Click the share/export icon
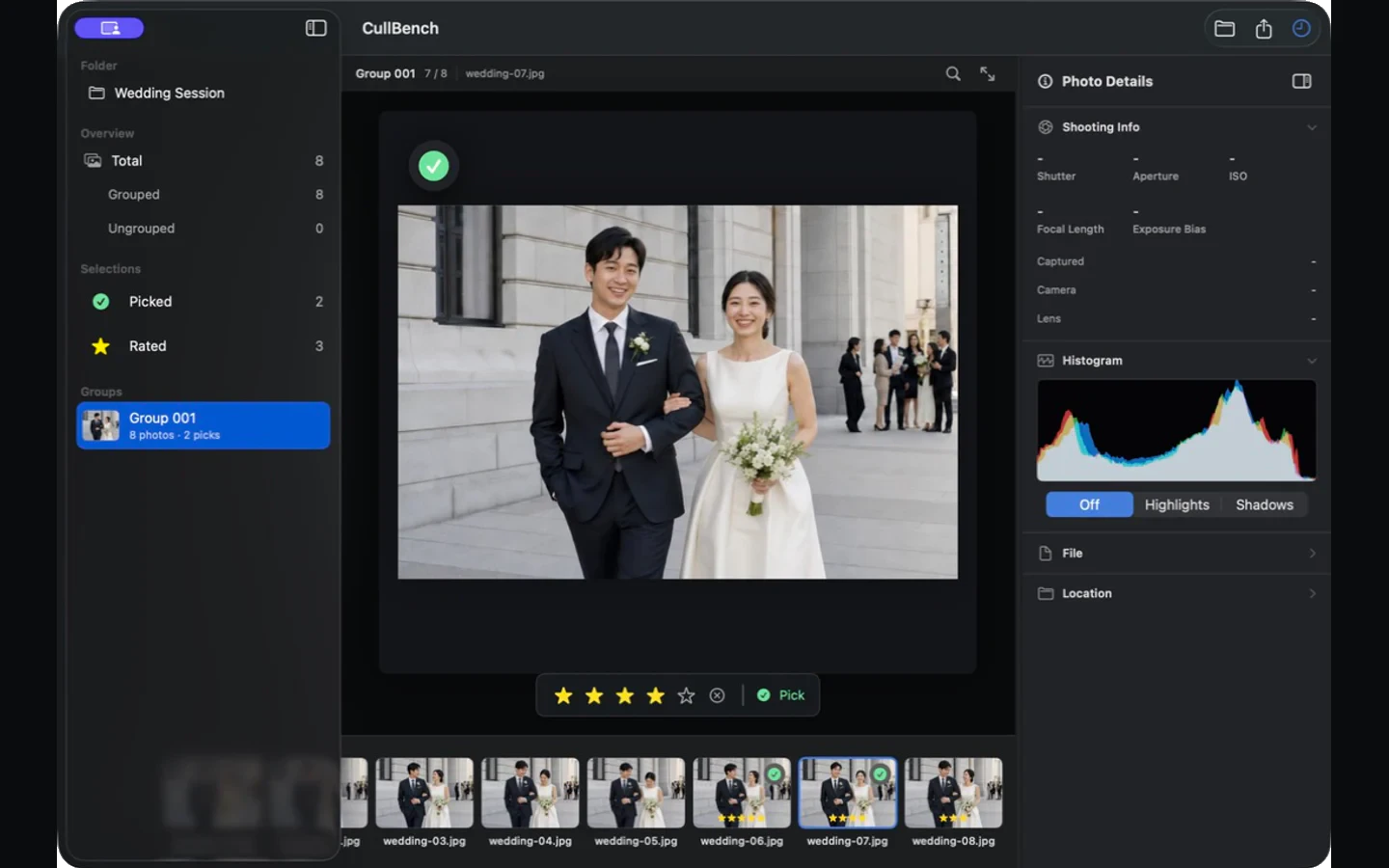1389x868 pixels. 1264,29
